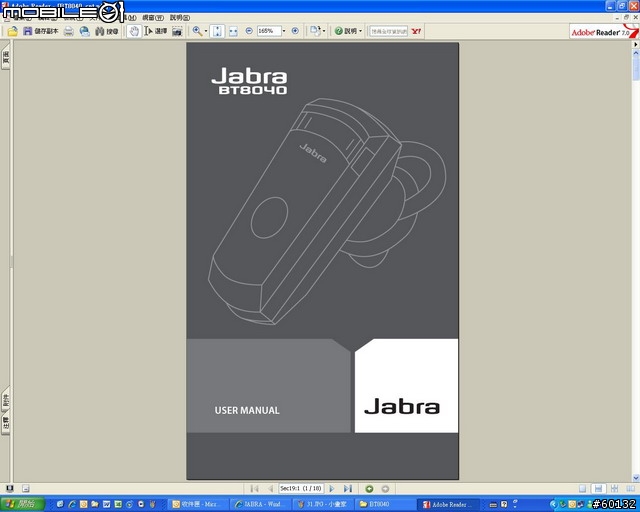Image resolution: width=640 pixels, height=512 pixels.
Task: Go to first page button
Action: 254,488
